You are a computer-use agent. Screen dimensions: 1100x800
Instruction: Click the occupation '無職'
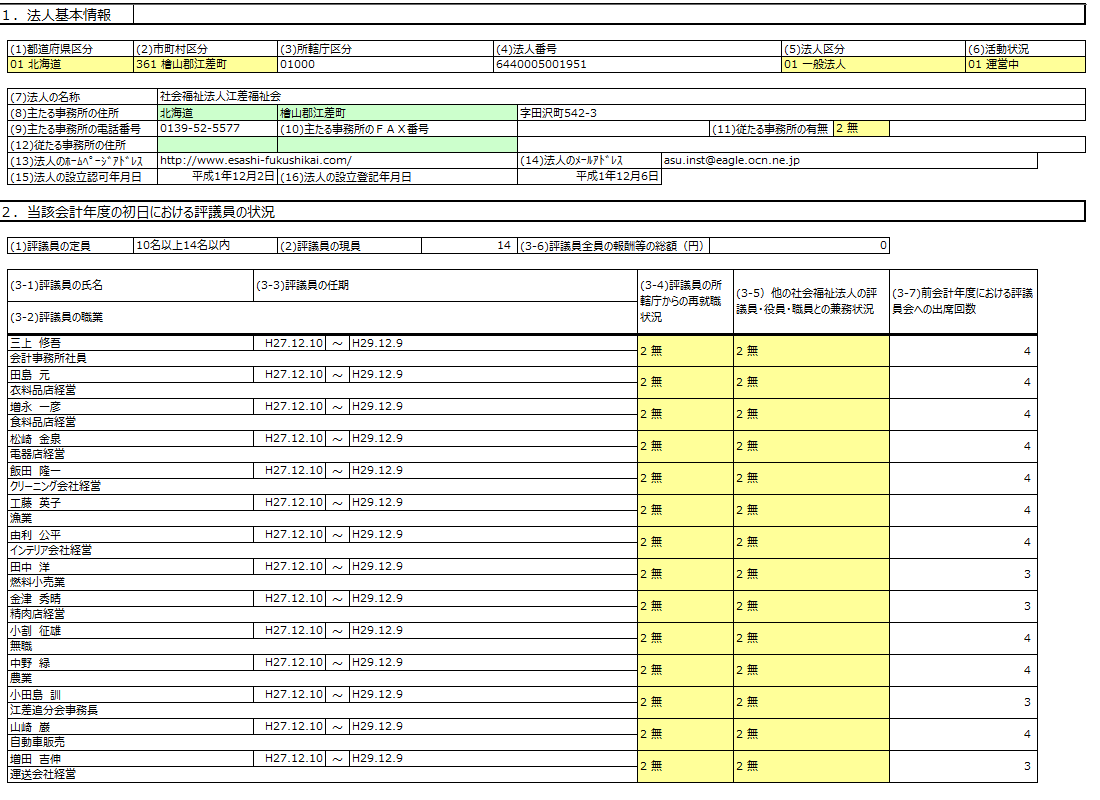pyautogui.click(x=322, y=646)
